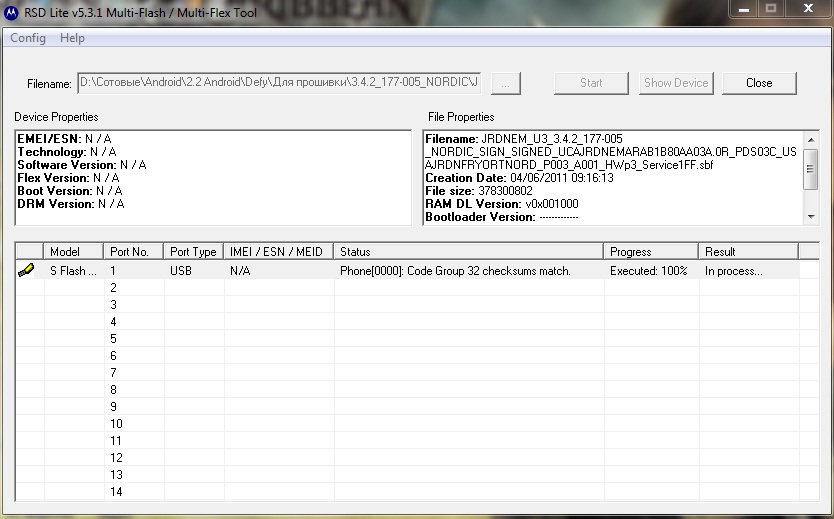Click the Close button next to Show Device
The height and width of the screenshot is (519, 834).
pos(759,83)
